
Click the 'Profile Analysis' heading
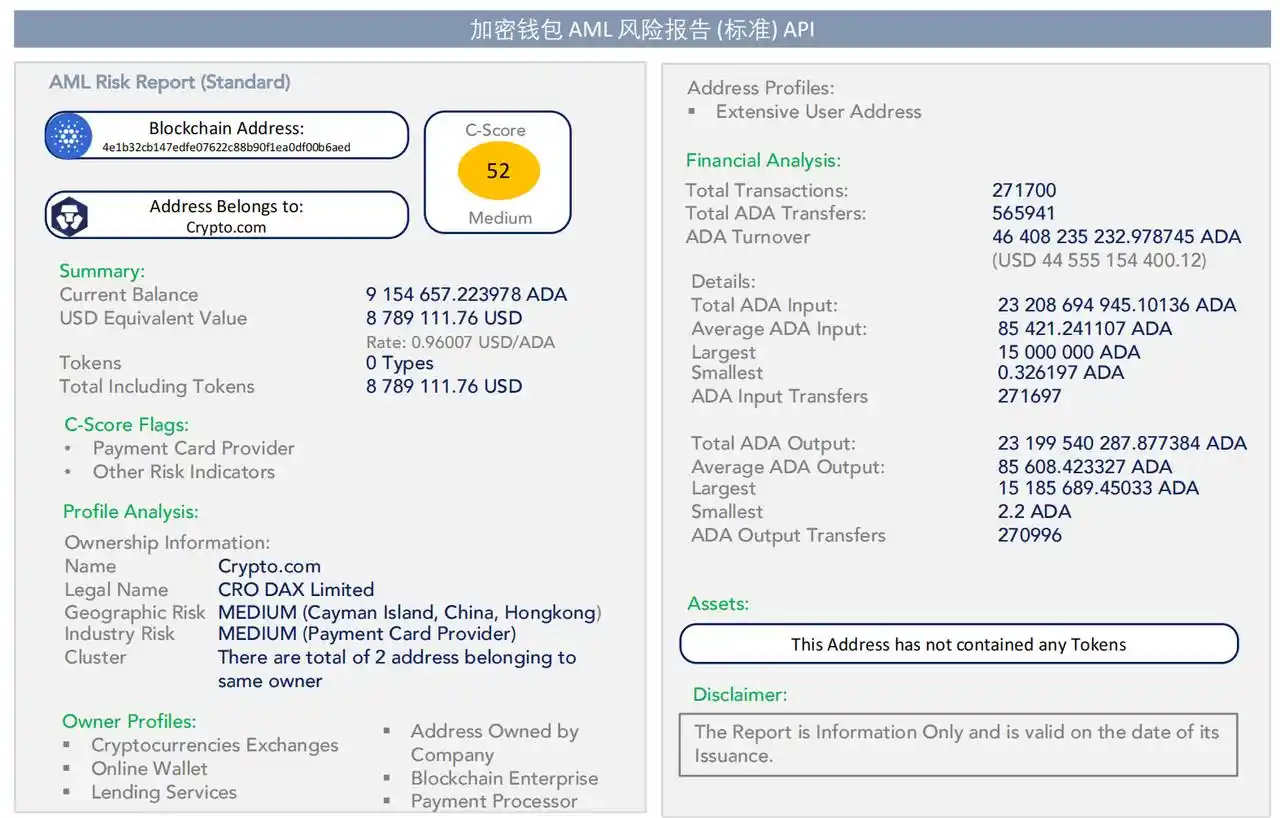point(130,511)
